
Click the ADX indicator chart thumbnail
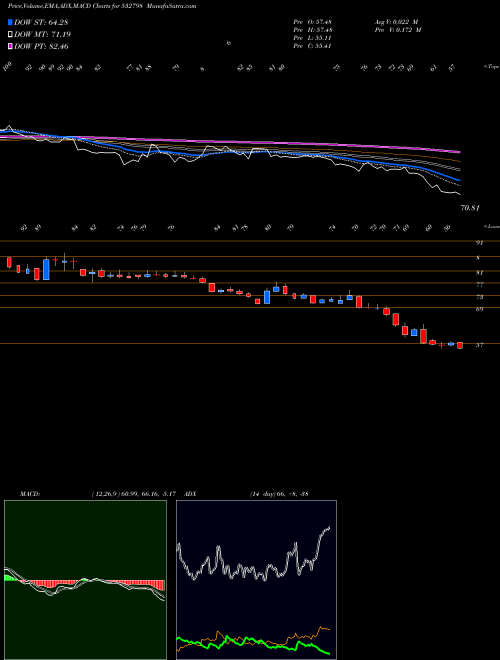tap(256, 580)
